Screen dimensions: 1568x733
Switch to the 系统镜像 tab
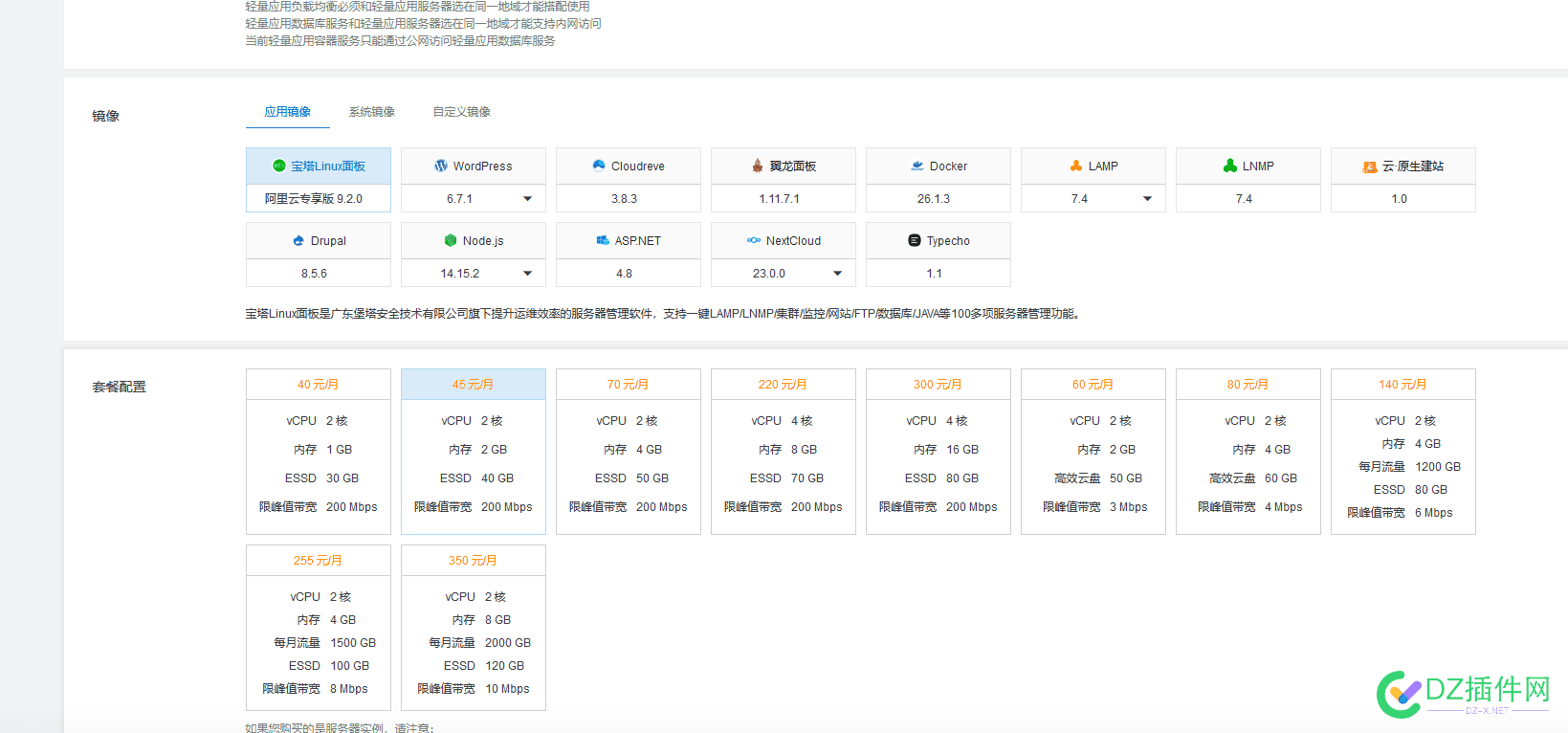click(372, 112)
